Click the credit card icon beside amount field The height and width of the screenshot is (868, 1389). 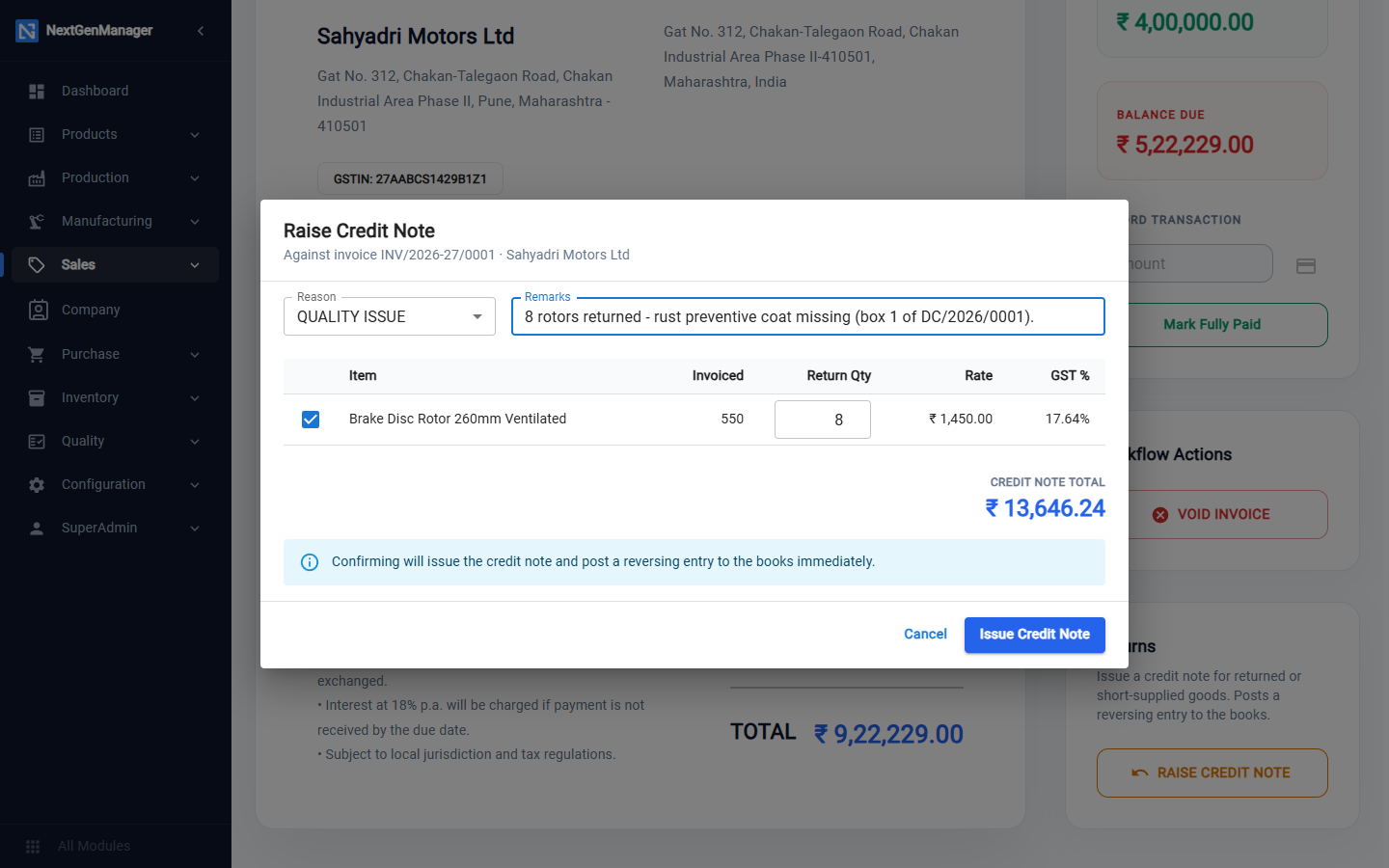(1306, 265)
